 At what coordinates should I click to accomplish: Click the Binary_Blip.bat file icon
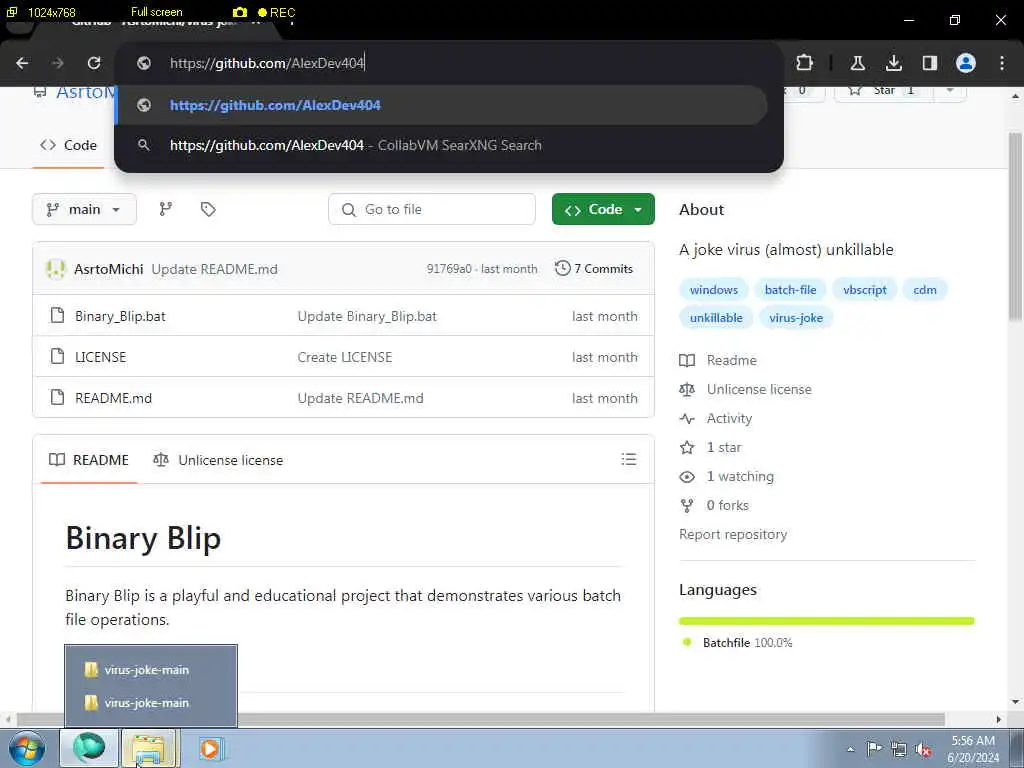tap(57, 315)
